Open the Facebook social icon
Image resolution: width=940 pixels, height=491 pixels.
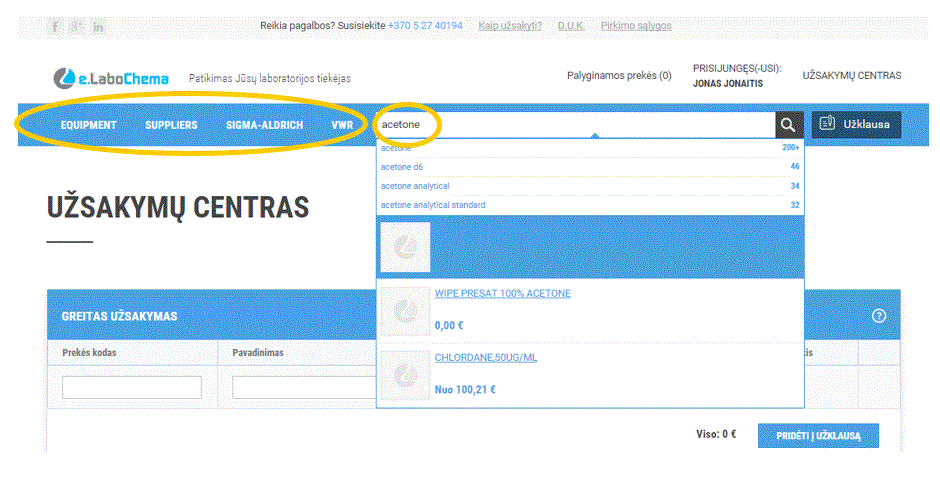[x=55, y=26]
